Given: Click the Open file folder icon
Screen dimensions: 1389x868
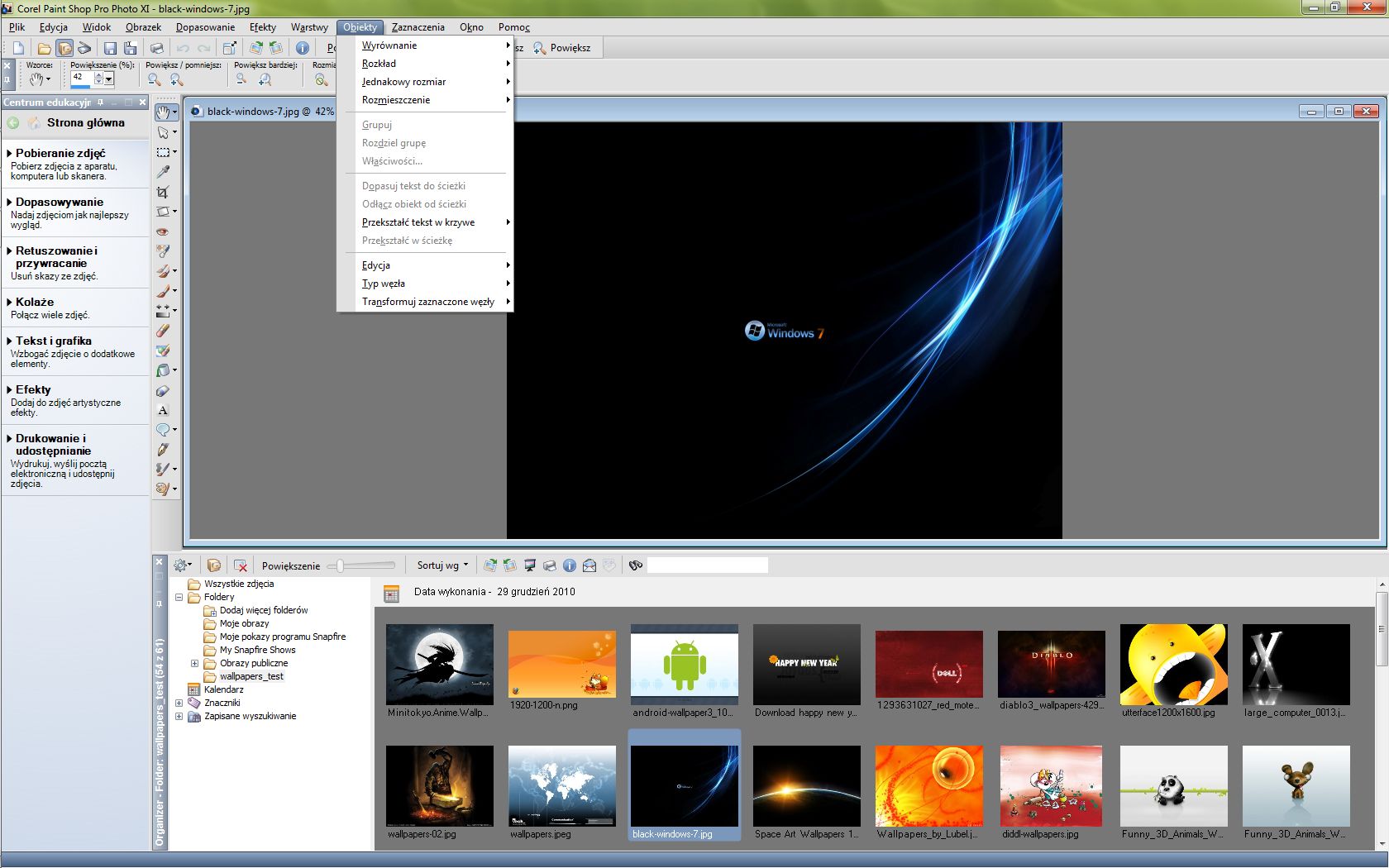Looking at the screenshot, I should 44,48.
